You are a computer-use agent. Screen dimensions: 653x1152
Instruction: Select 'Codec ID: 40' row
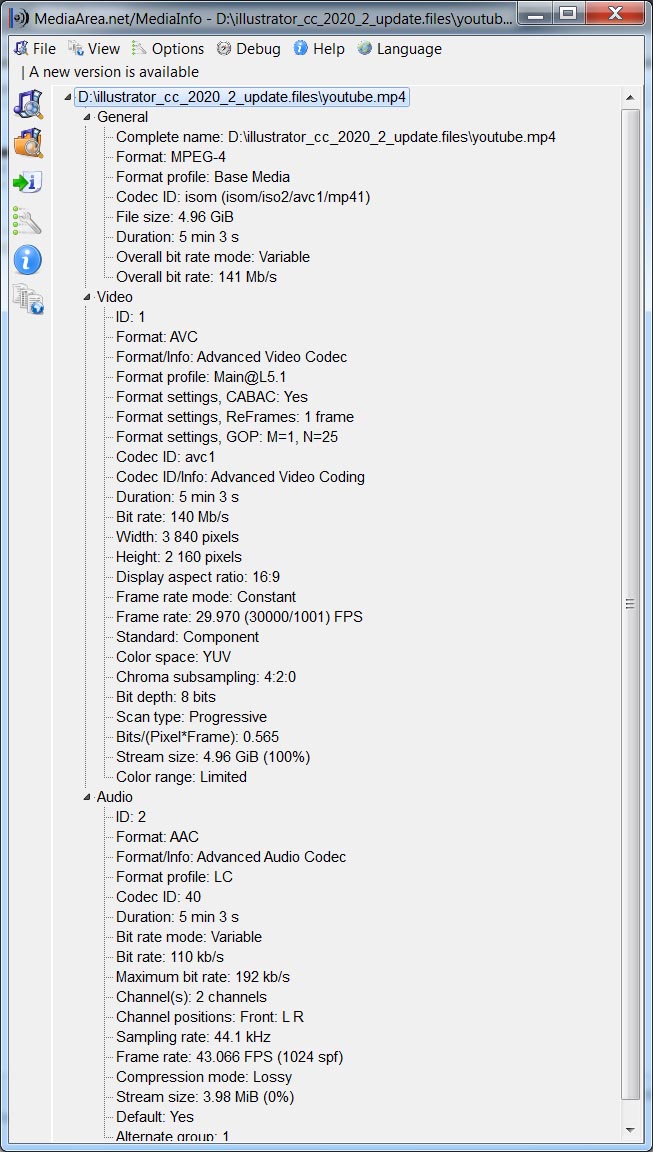(159, 897)
